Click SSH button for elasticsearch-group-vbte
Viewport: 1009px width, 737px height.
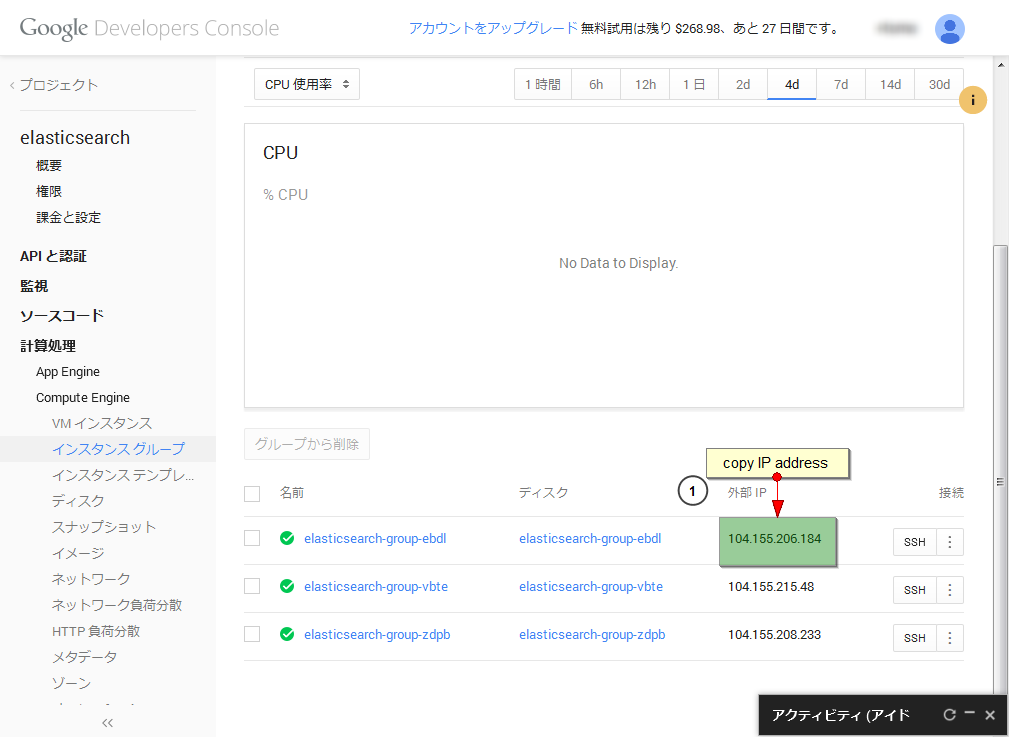[x=914, y=590]
